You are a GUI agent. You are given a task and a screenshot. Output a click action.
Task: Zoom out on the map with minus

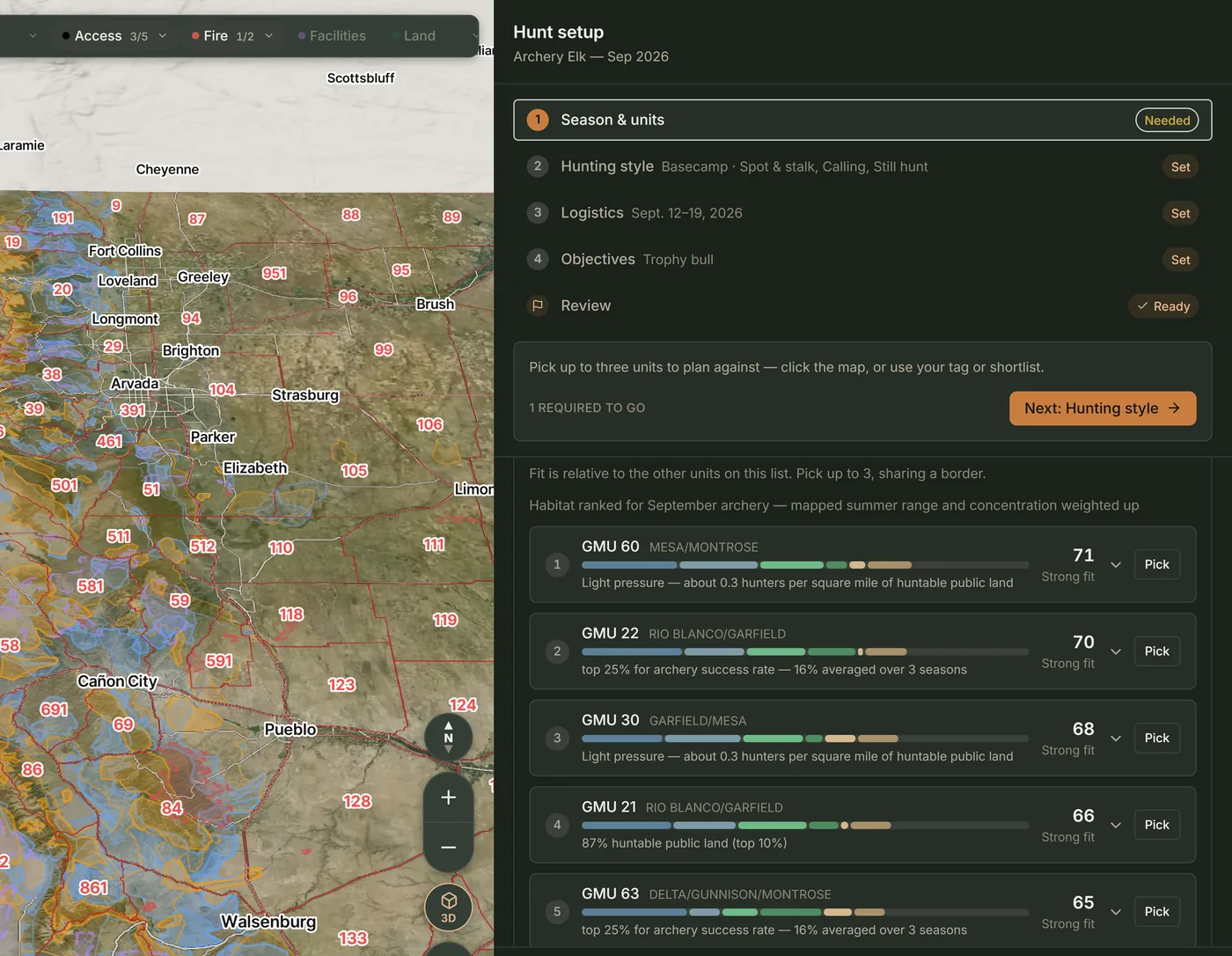pyautogui.click(x=448, y=847)
